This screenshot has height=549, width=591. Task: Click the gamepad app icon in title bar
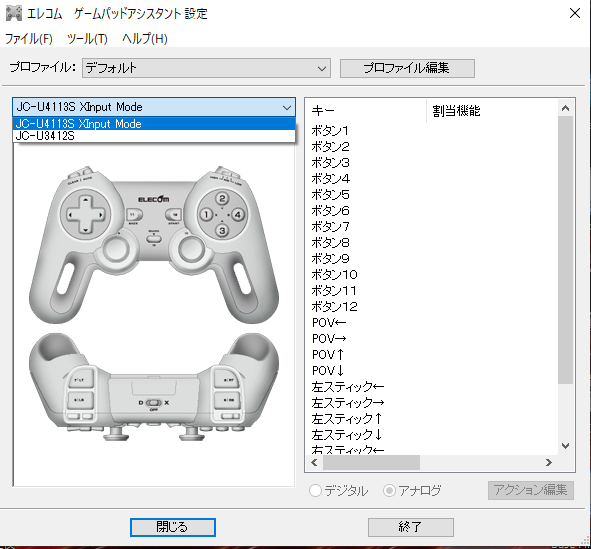coord(14,13)
